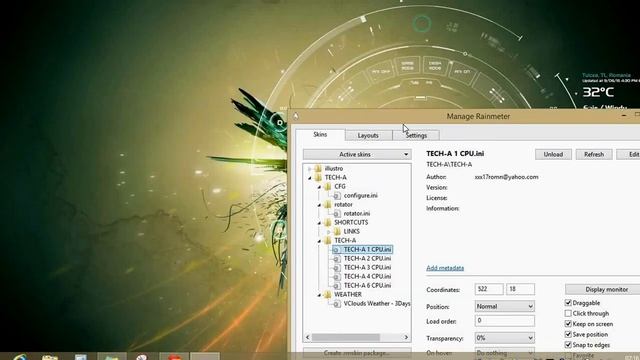640x360 pixels.
Task: Open the Active skins dropdown
Action: 357,154
